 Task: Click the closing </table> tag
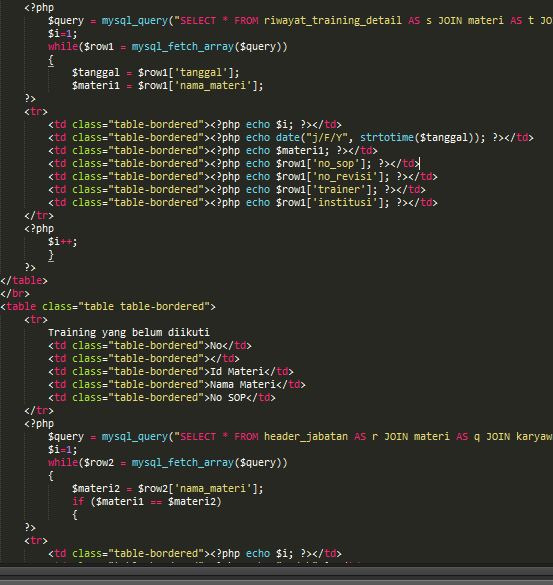pyautogui.click(x=24, y=281)
